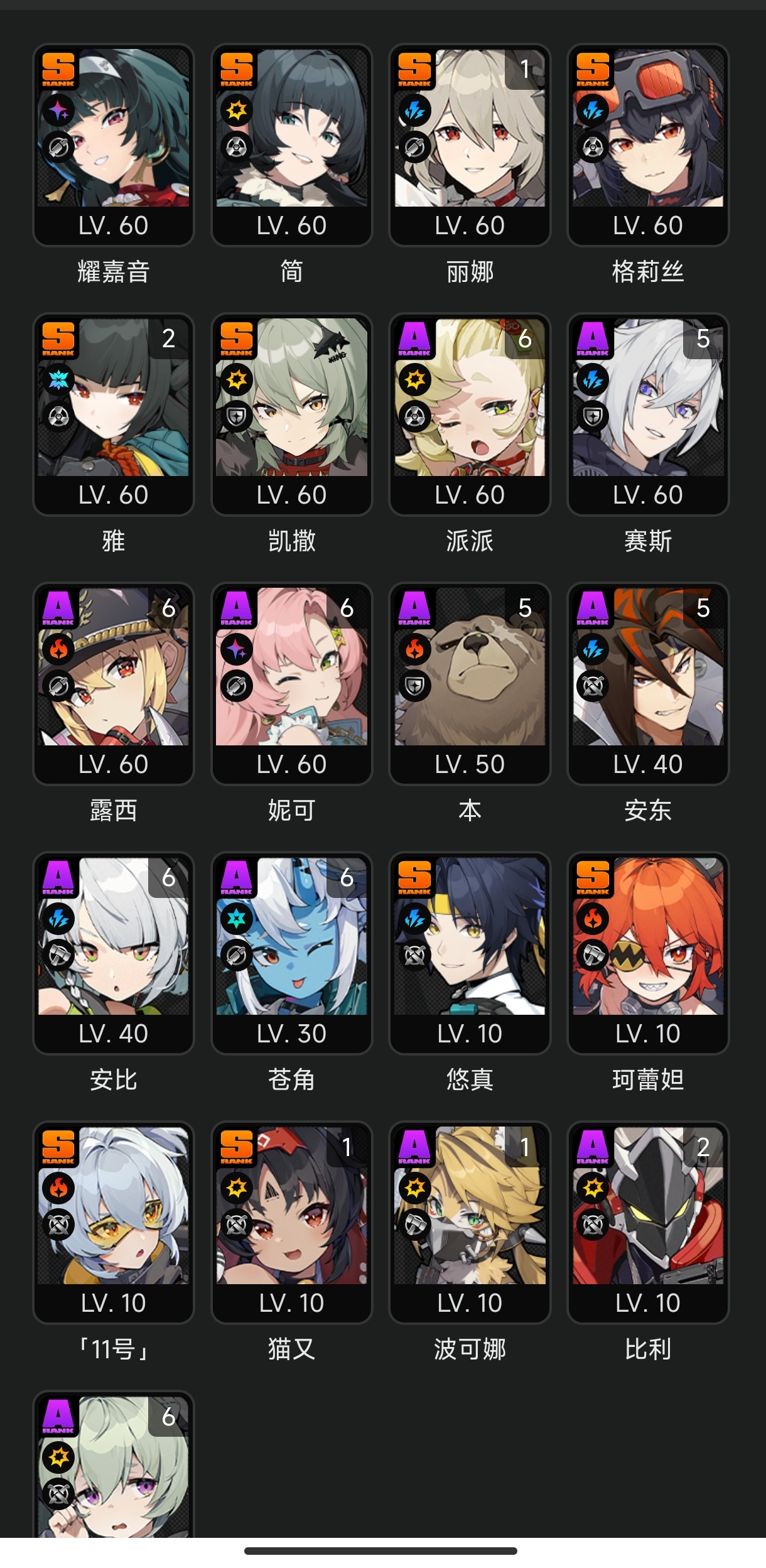Open 波可娜 agent portrait
The width and height of the screenshot is (766, 1568).
(470, 1206)
